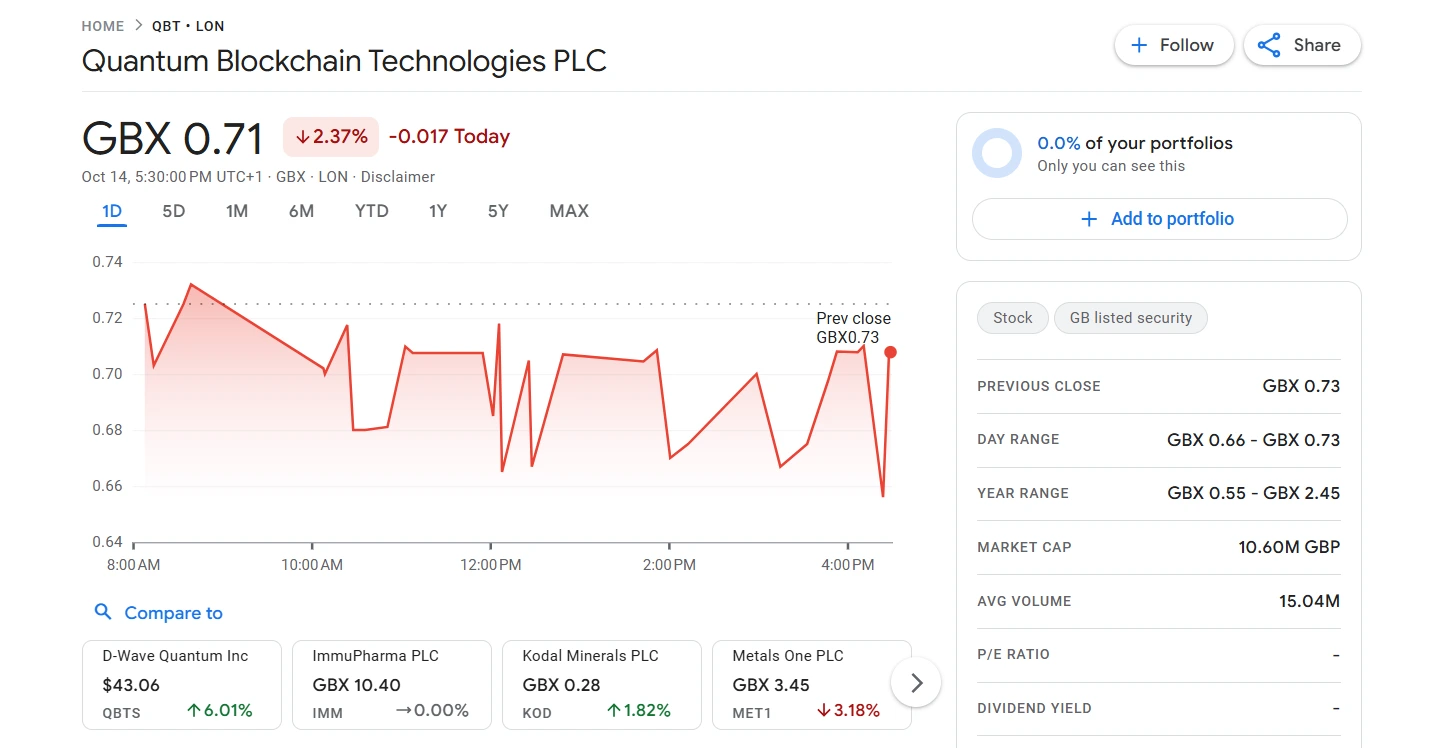The height and width of the screenshot is (748, 1435).
Task: Open the D-Wave Quantum Inc card
Action: 182,685
